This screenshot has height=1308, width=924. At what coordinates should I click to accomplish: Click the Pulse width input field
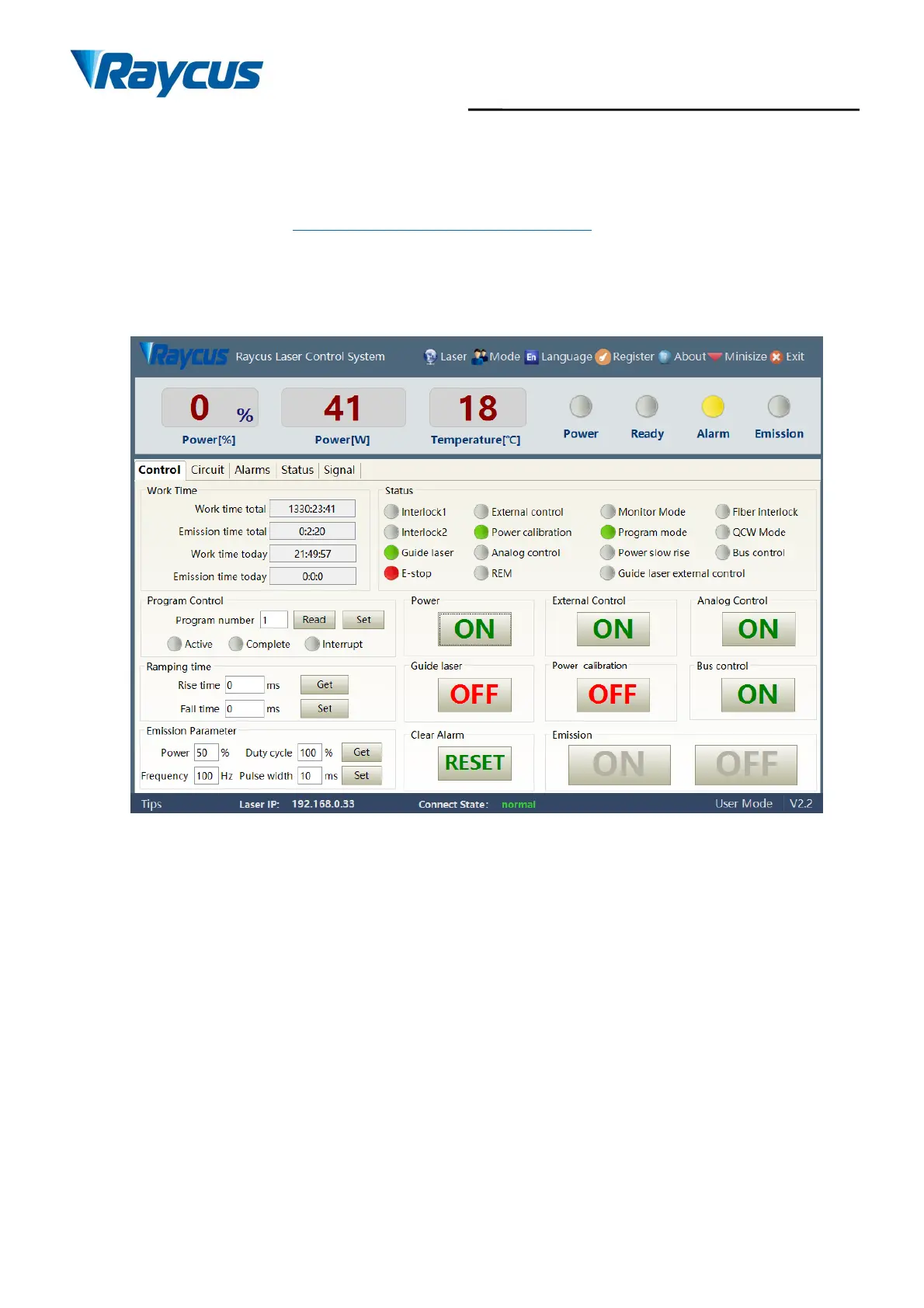click(309, 776)
